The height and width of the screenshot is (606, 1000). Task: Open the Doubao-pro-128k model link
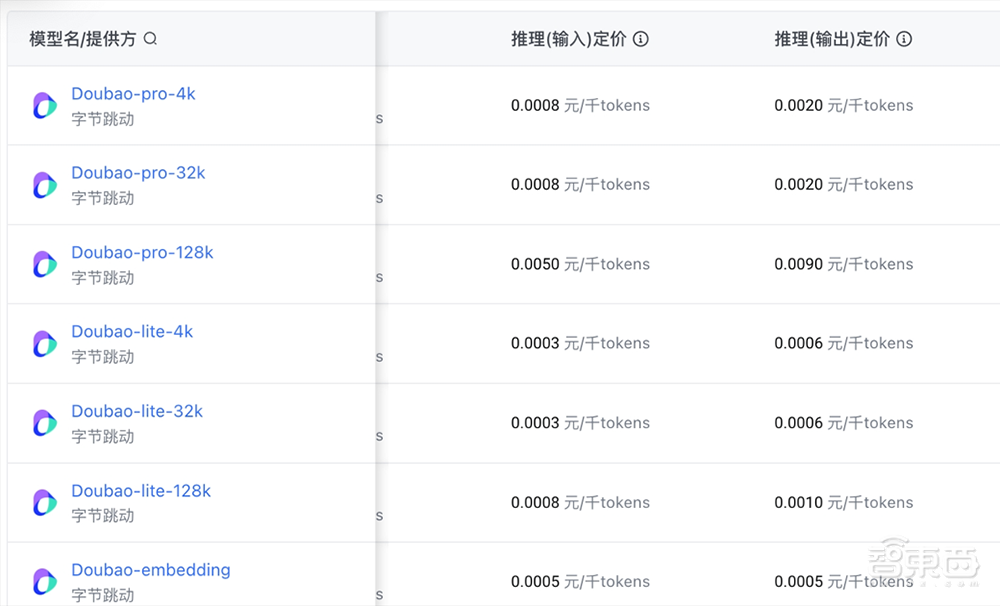(x=142, y=253)
